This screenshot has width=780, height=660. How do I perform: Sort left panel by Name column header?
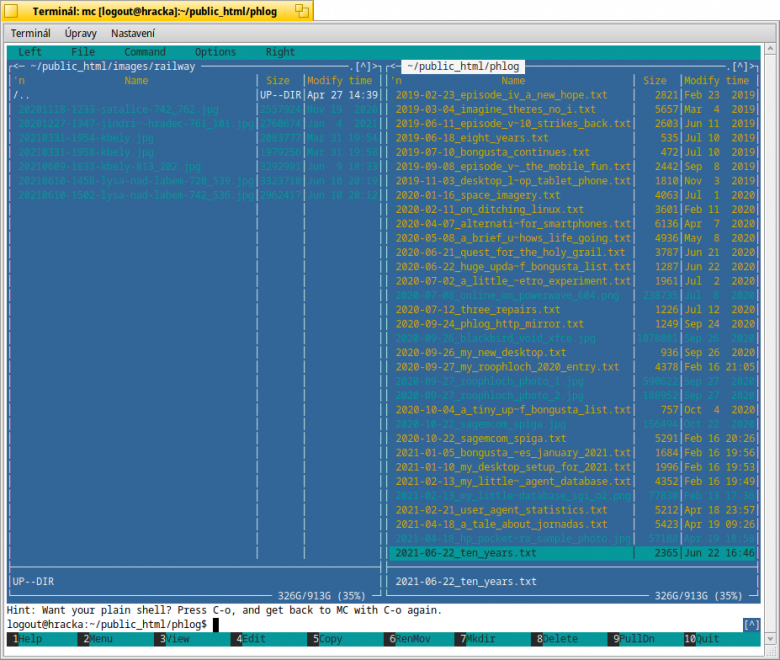pyautogui.click(x=136, y=81)
